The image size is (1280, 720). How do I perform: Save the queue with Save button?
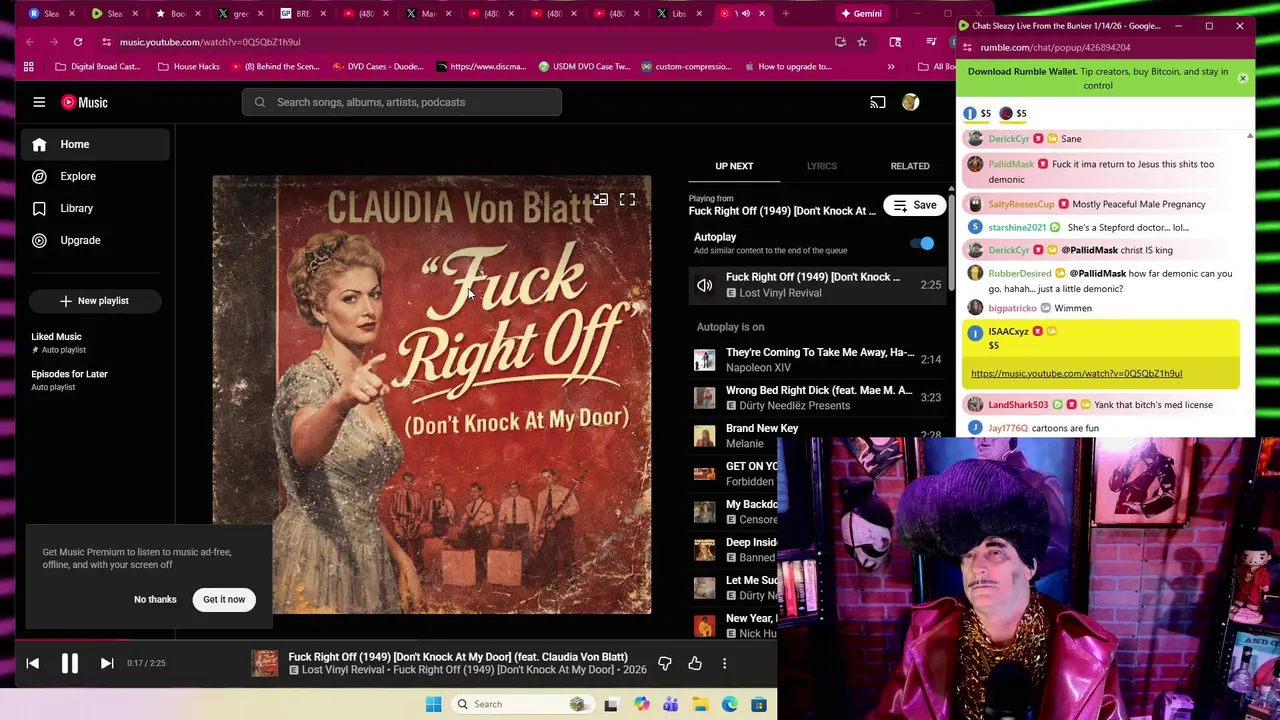(x=914, y=206)
